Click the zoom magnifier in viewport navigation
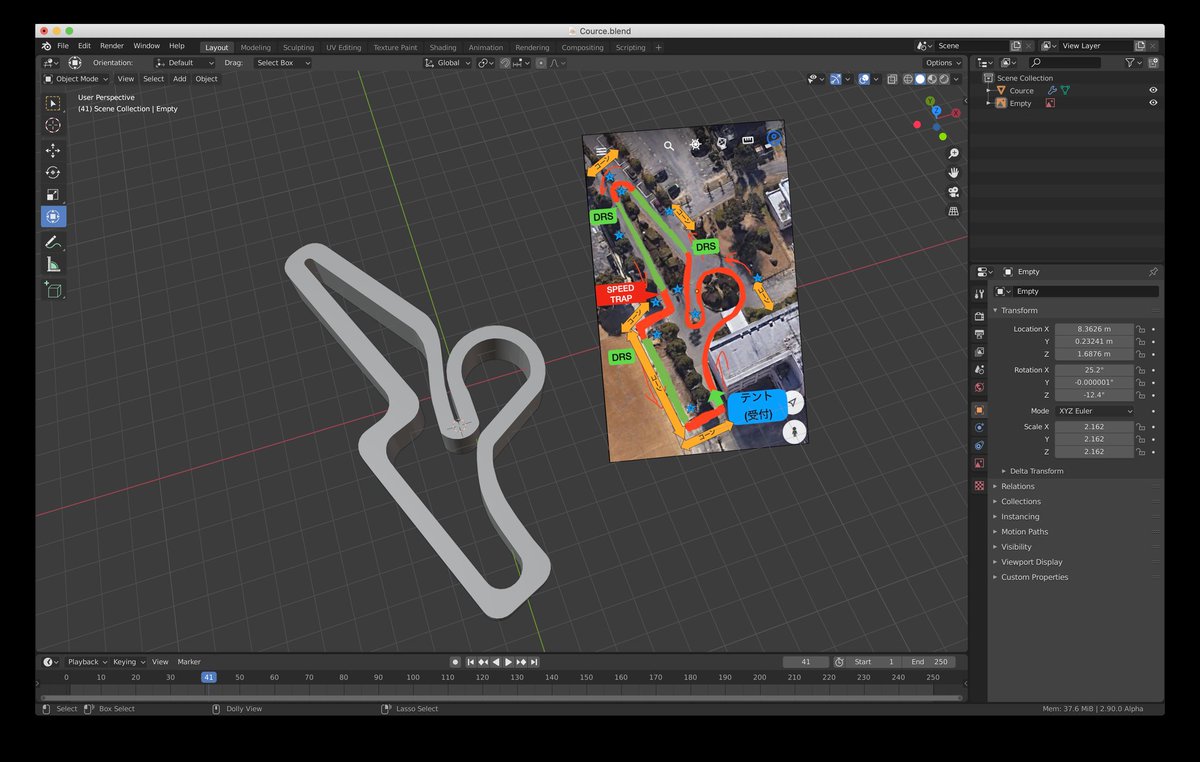Image resolution: width=1200 pixels, height=762 pixels. click(x=953, y=154)
